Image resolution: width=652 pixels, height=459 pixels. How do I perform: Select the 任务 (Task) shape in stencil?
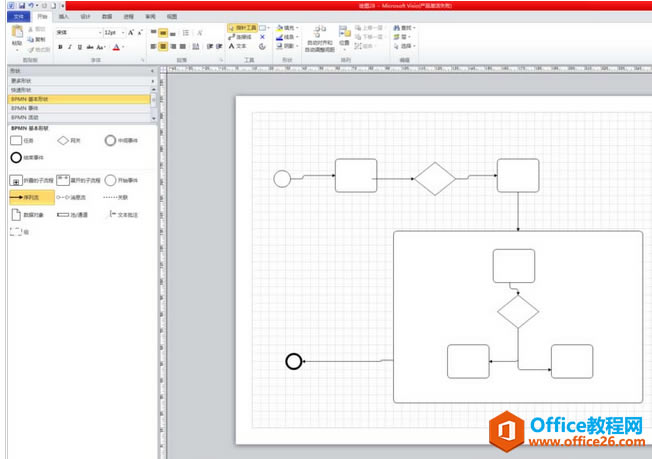[16, 141]
